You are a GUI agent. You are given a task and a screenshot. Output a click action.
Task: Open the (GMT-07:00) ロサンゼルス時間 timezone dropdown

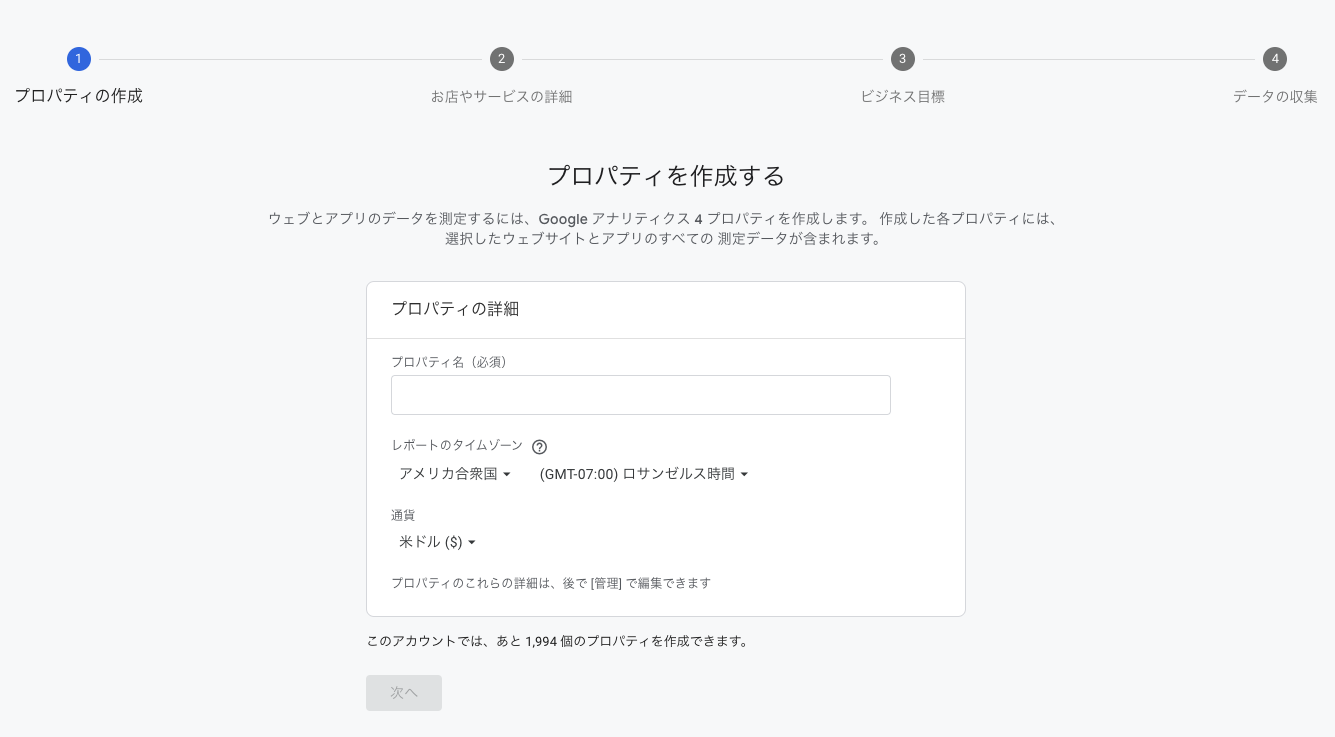(x=643, y=474)
